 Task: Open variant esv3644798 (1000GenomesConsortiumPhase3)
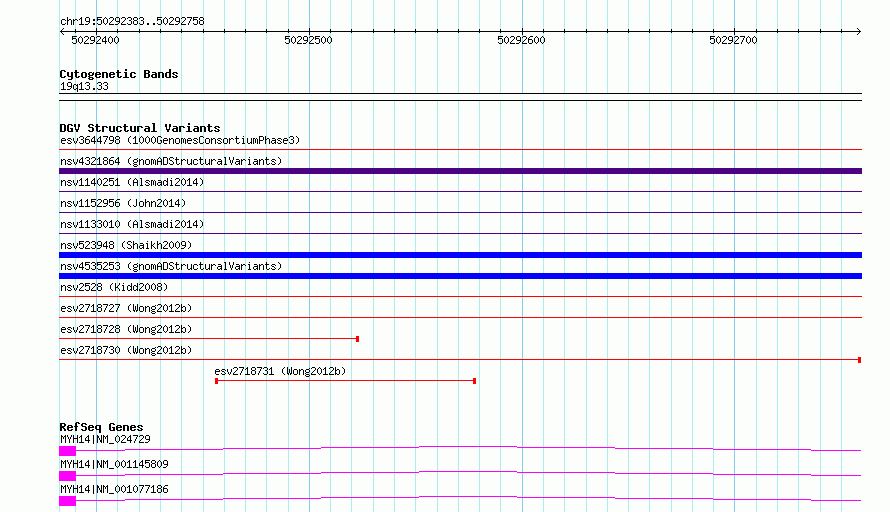tap(180, 140)
